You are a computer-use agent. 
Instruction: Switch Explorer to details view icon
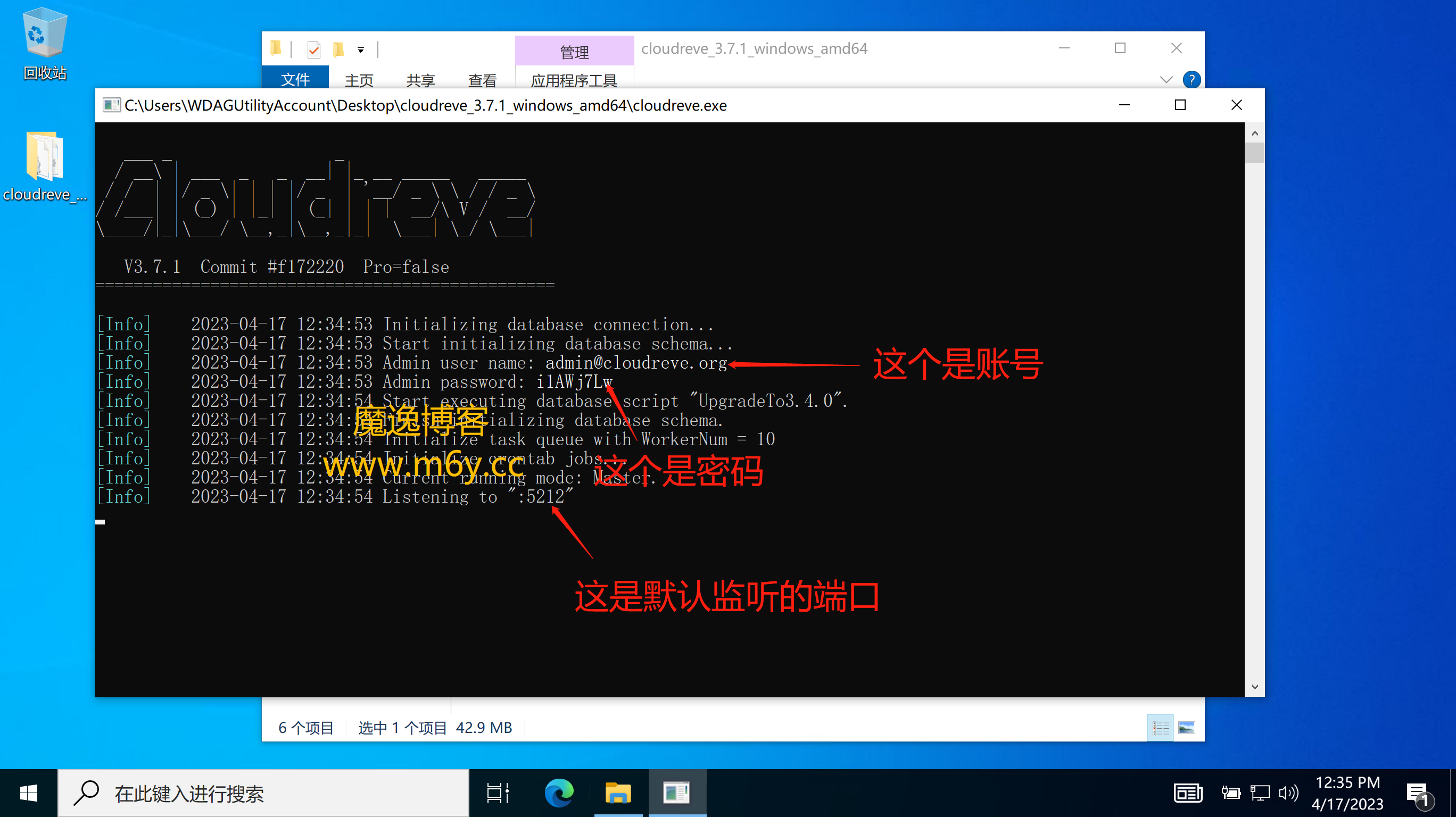point(1161,728)
